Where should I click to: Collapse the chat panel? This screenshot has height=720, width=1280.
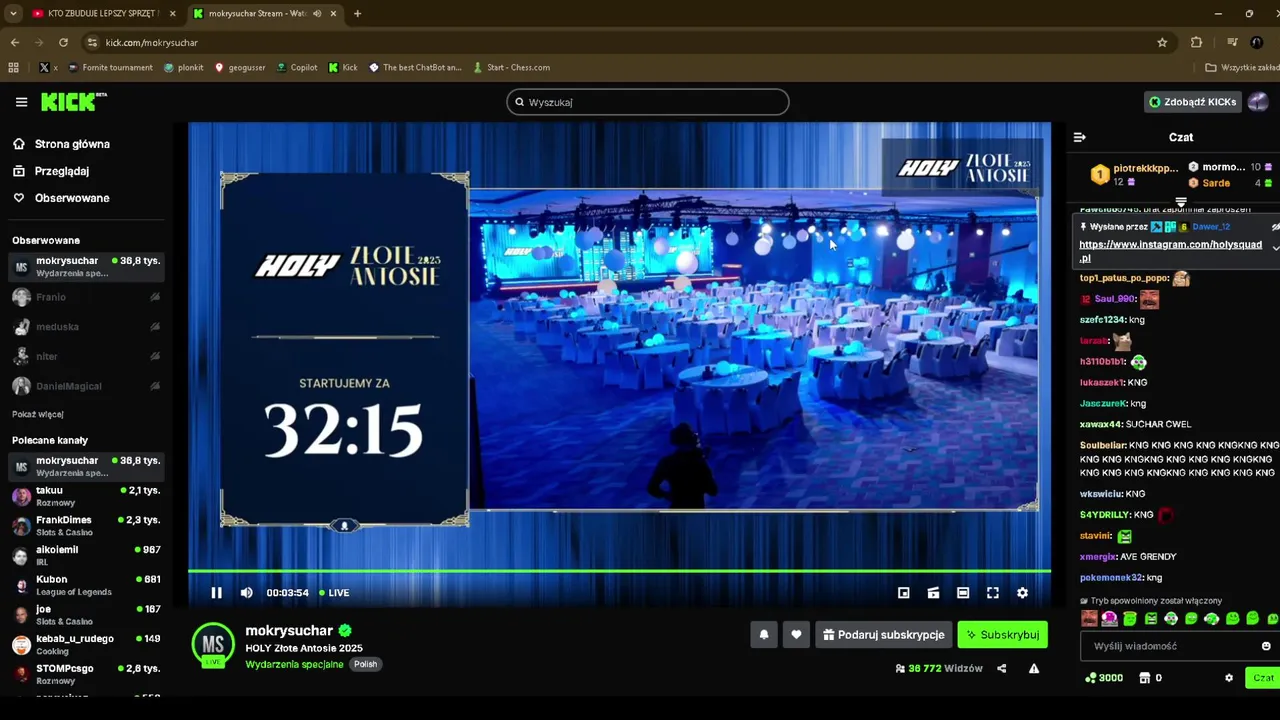(x=1079, y=137)
